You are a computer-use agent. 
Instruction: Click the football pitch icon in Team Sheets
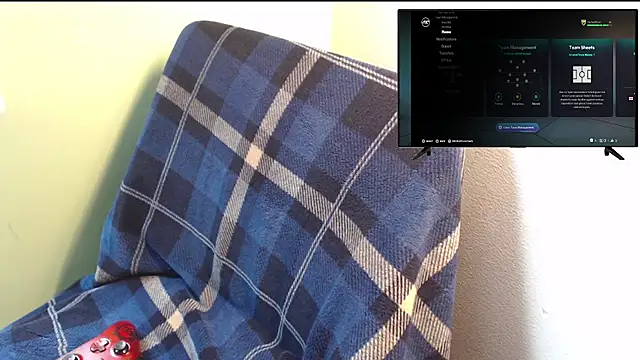(582, 74)
